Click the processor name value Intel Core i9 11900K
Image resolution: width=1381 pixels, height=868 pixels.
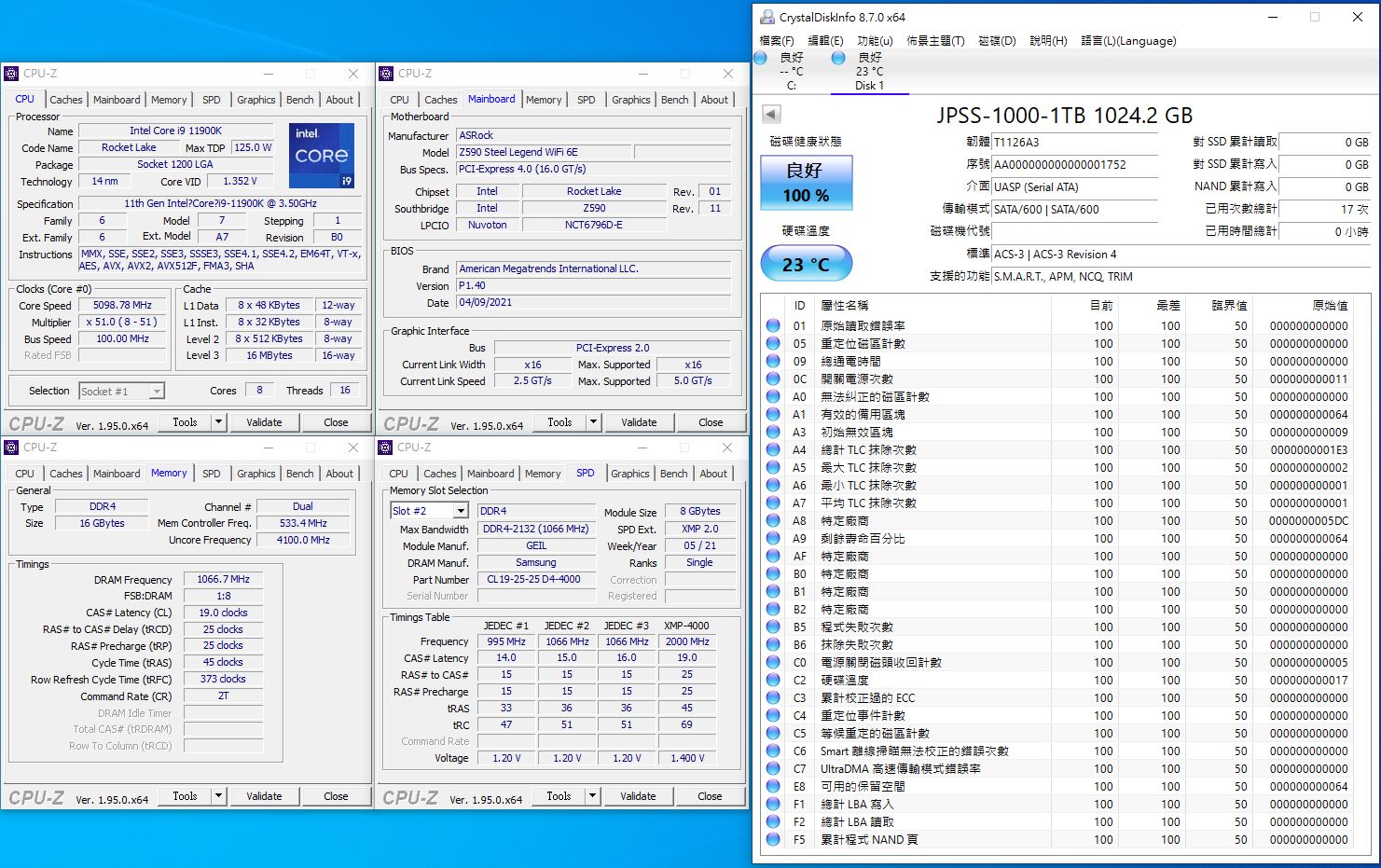[175, 131]
